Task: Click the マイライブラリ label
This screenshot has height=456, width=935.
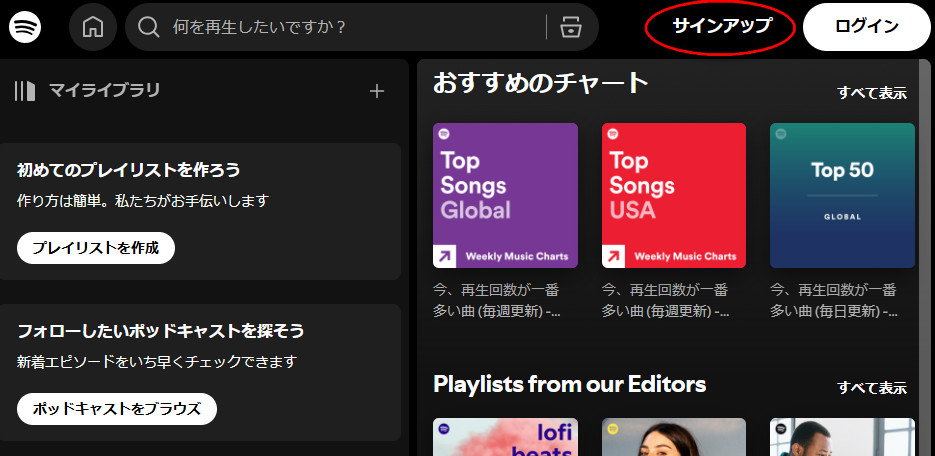Action: (104, 91)
